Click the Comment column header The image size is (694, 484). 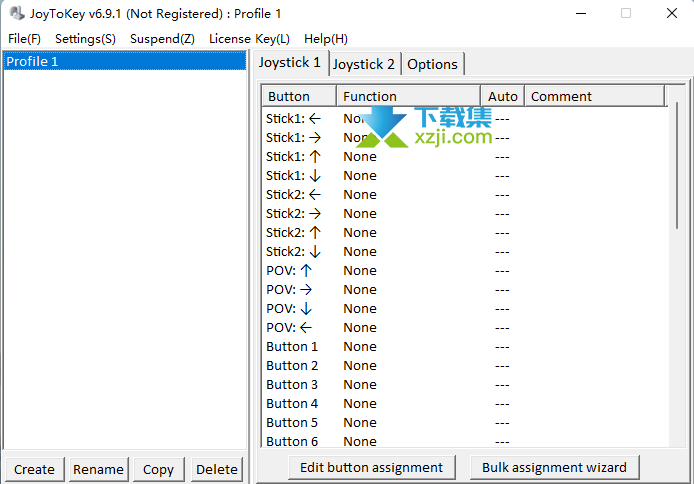pyautogui.click(x=594, y=96)
